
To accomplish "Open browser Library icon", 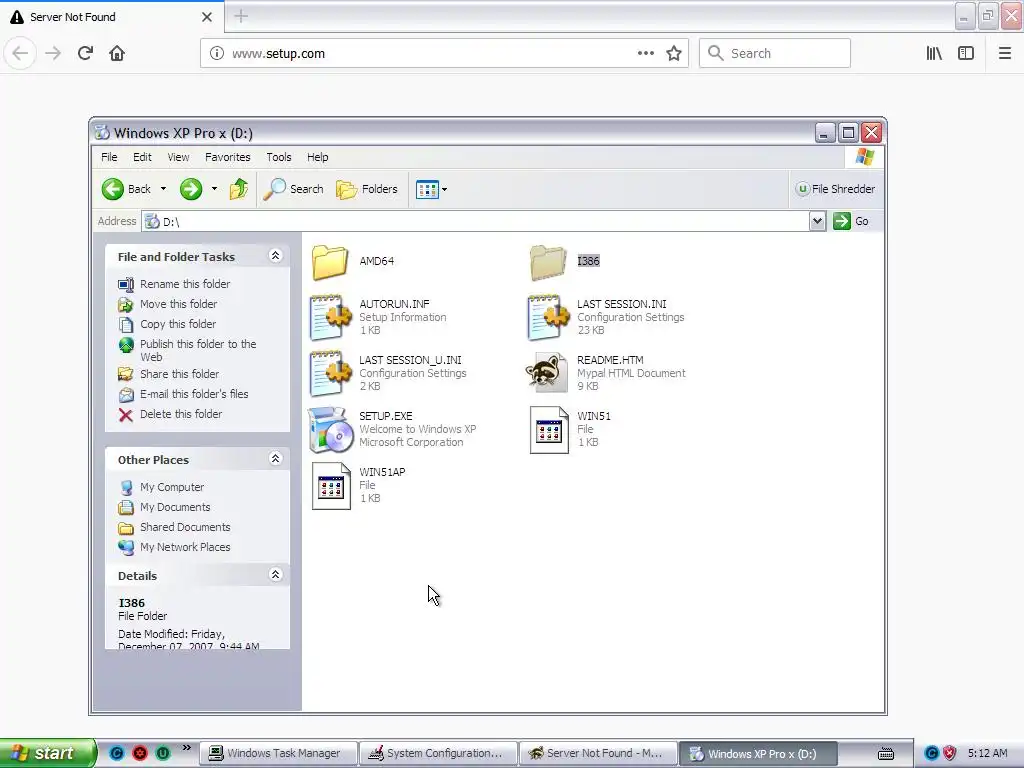I will (935, 54).
